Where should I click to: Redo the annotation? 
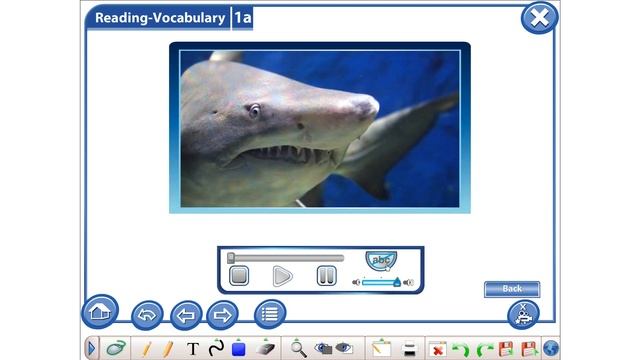(484, 350)
